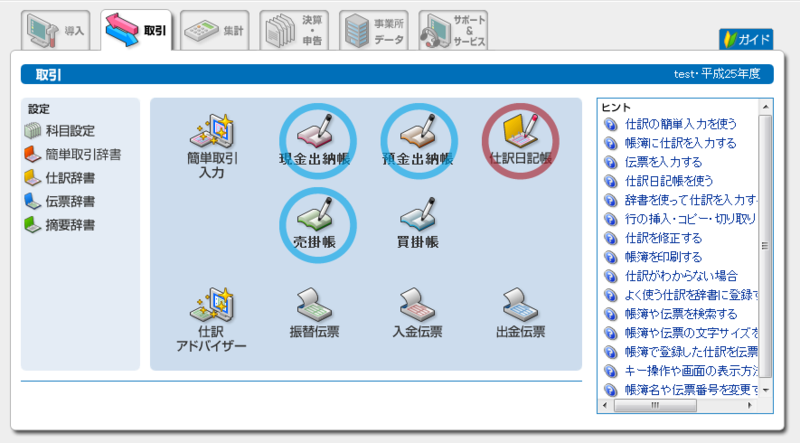Viewport: 800px width, 443px height.
Task: Open the 売掛帳 ledger icon
Action: pyautogui.click(x=315, y=225)
